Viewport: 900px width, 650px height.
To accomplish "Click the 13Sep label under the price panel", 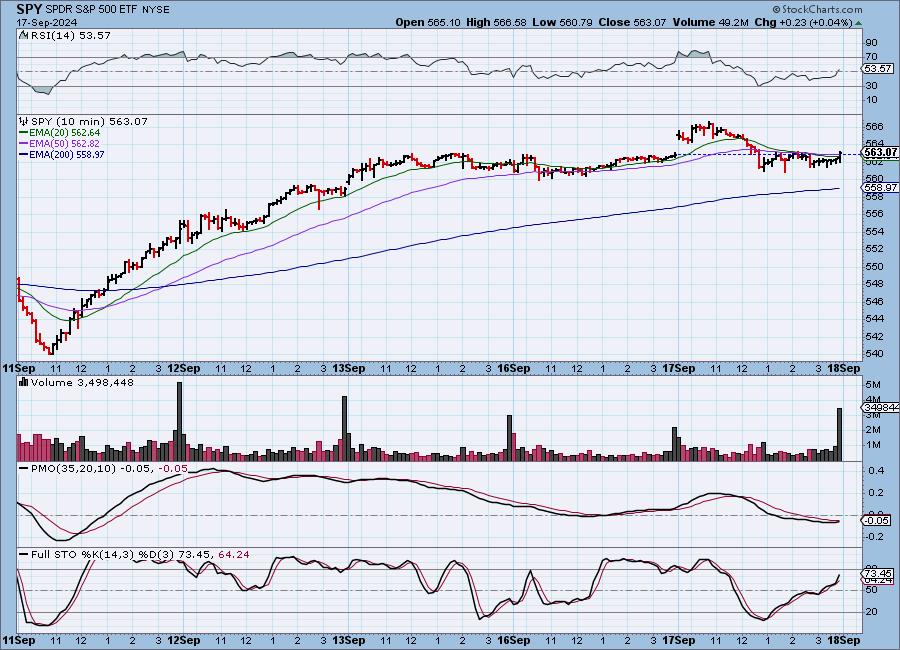I will click(x=349, y=368).
